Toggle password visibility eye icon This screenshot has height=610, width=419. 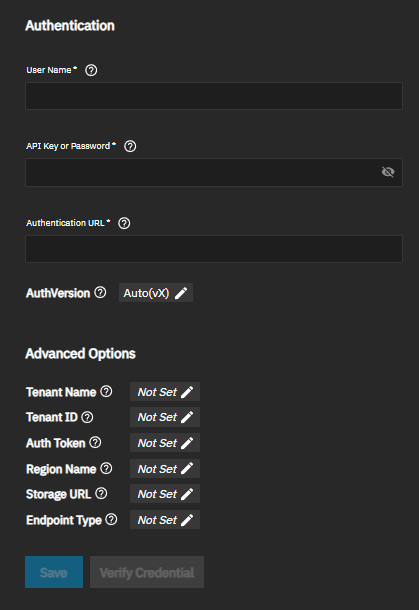click(x=388, y=172)
